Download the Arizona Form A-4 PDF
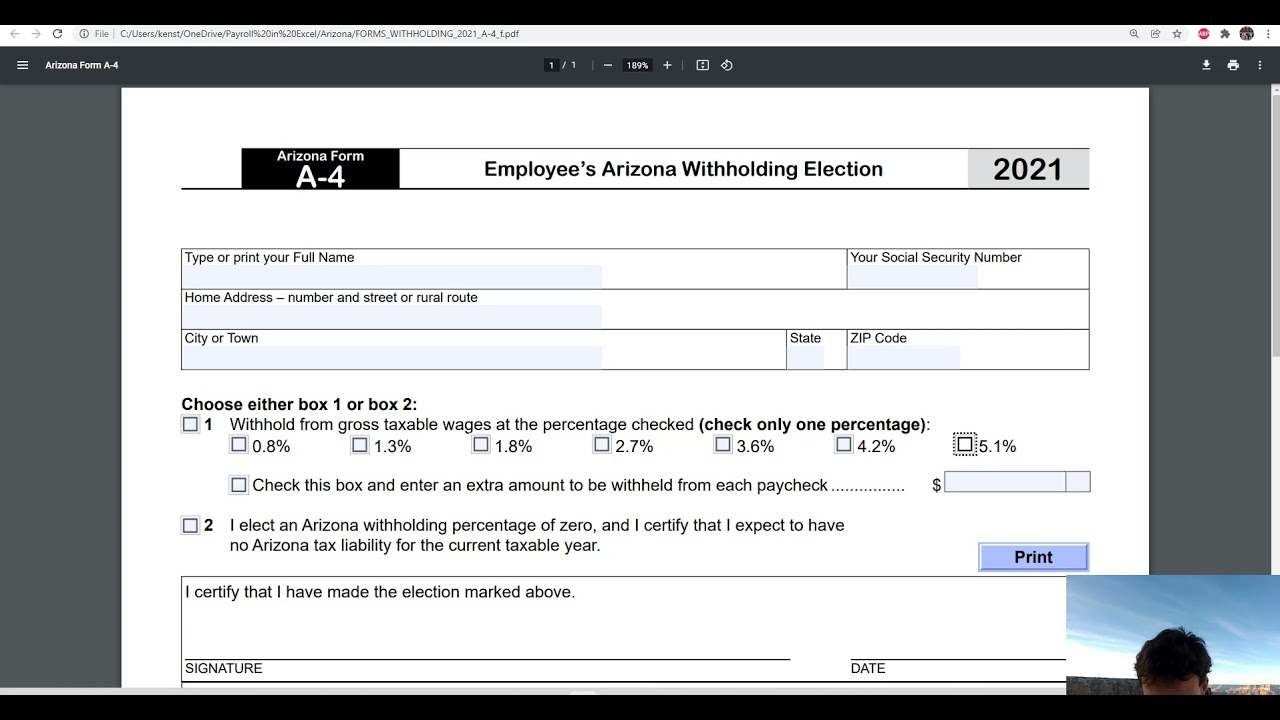The width and height of the screenshot is (1280, 720). (x=1206, y=65)
